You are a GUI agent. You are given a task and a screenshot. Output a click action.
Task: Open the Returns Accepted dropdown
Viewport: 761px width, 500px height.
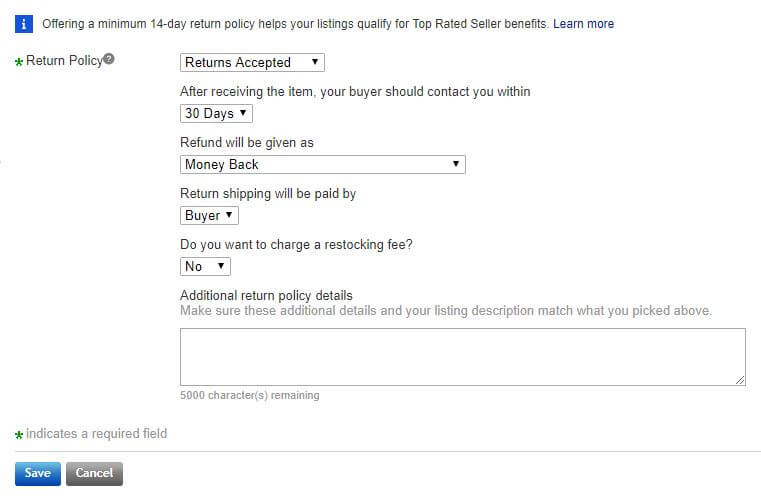(252, 62)
